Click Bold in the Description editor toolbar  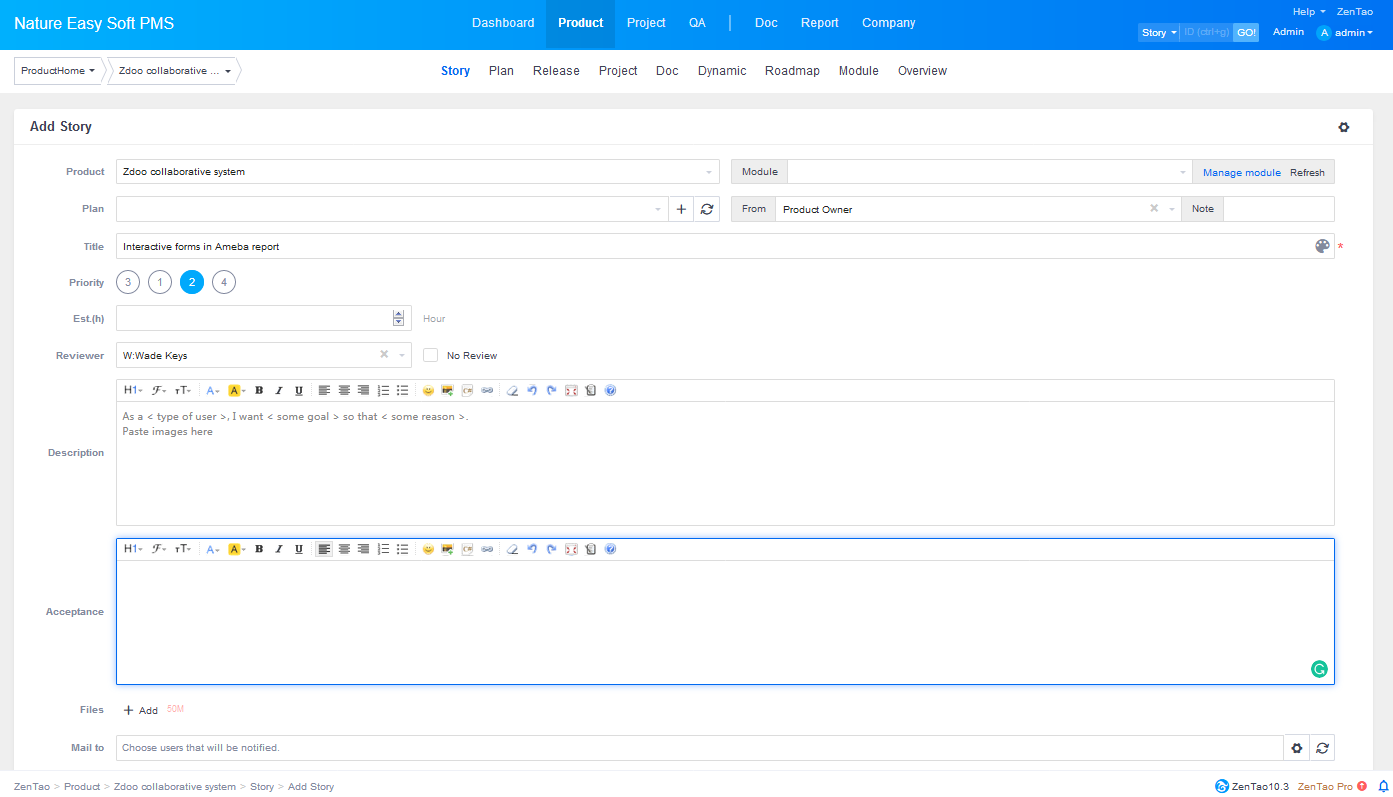[x=259, y=390]
